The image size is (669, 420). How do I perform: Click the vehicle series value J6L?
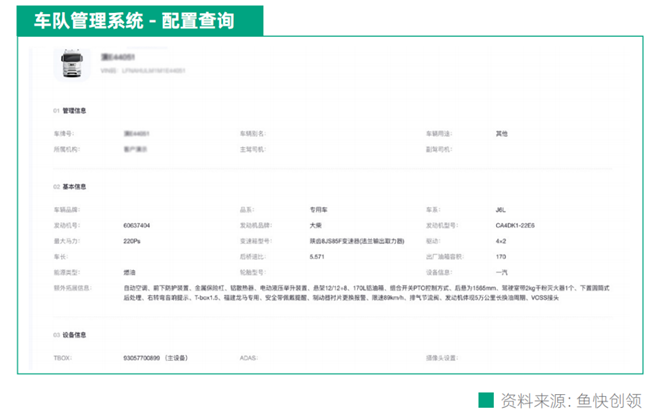click(x=502, y=210)
